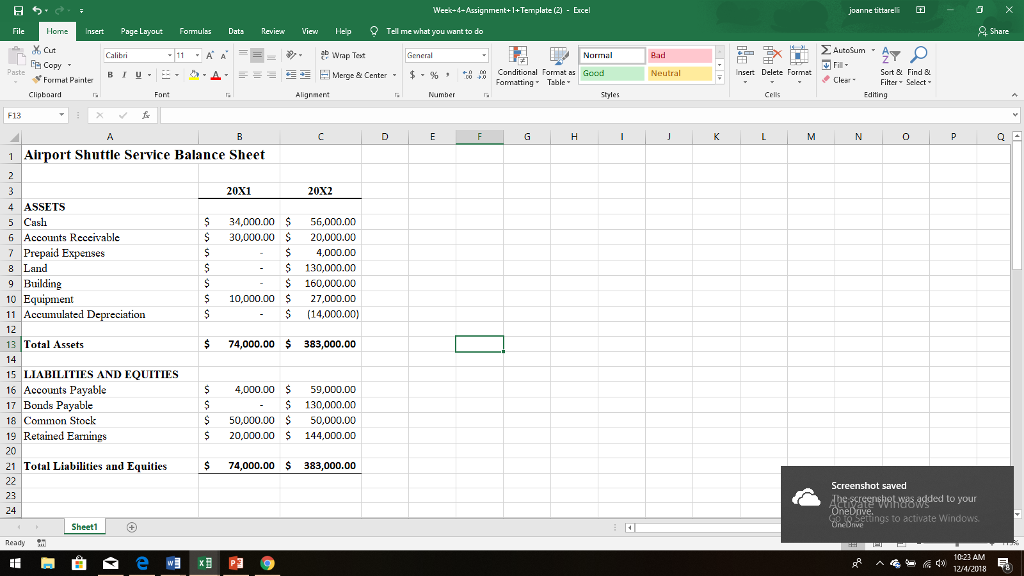Click the Fill command
Image resolution: width=1024 pixels, height=576 pixels.
[835, 65]
